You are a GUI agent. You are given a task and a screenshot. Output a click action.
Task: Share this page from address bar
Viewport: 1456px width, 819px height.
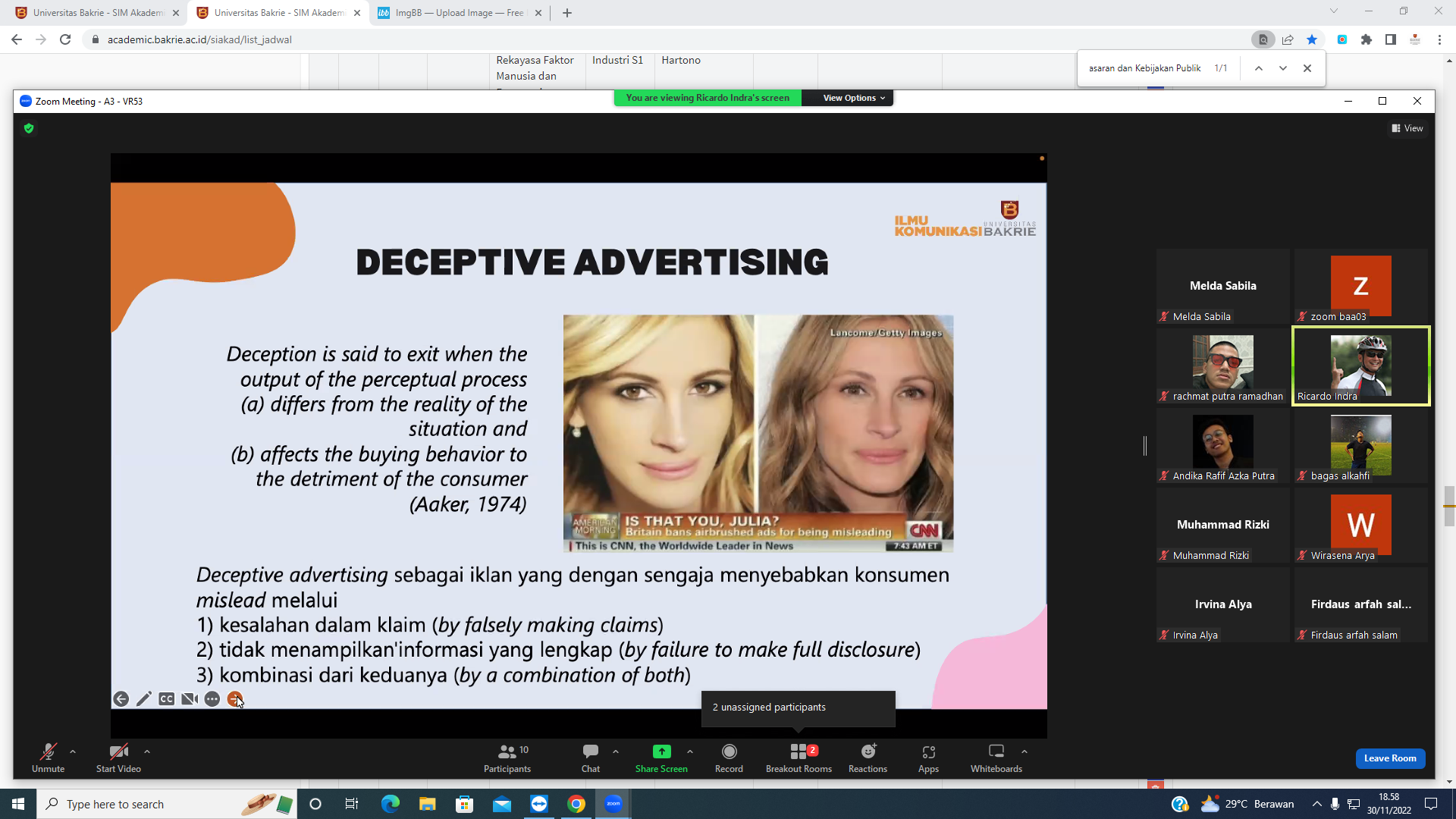[x=1288, y=39]
